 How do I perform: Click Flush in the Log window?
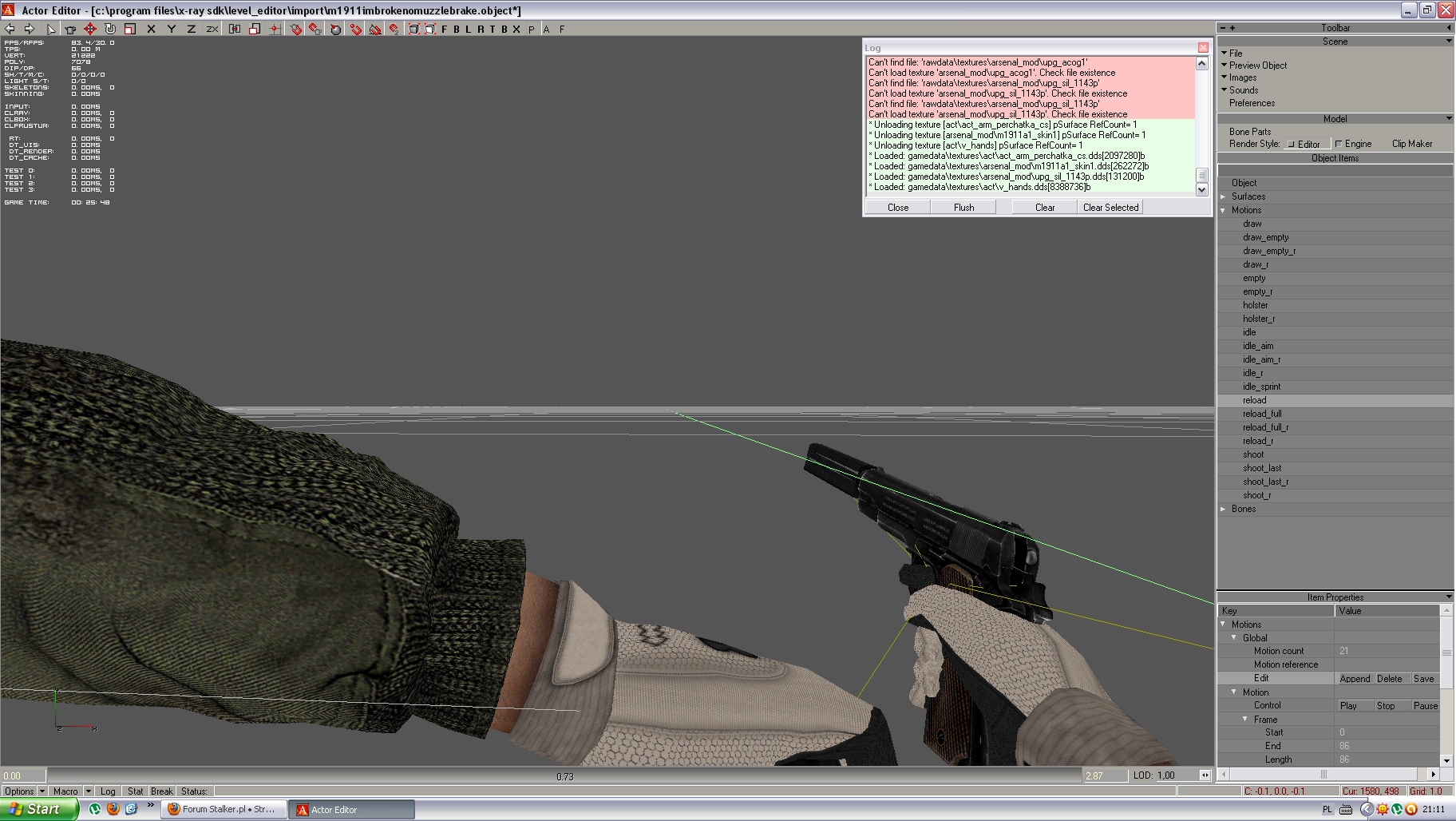963,207
